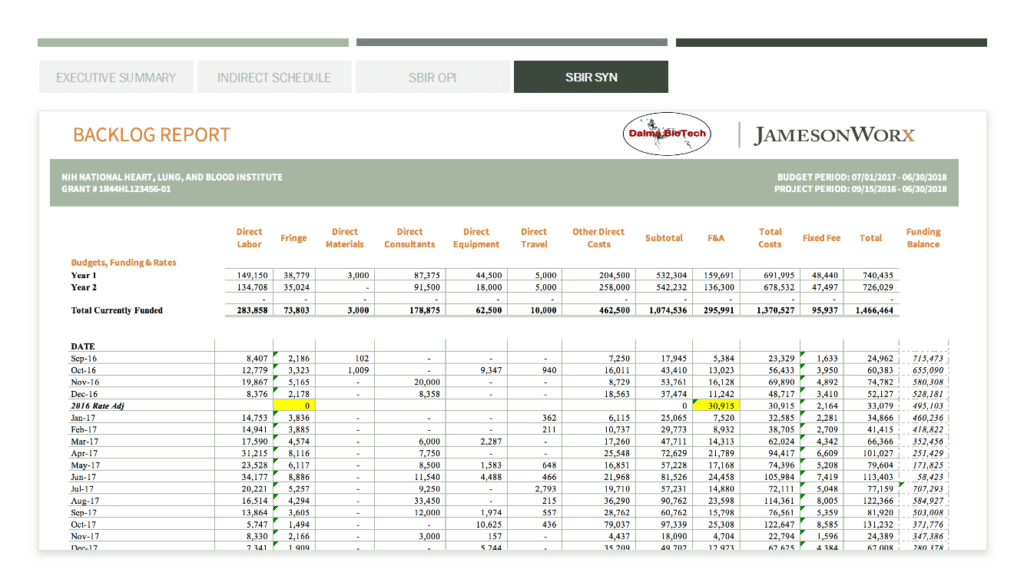Click the JamesonWorx logo
Screen dimensions: 1024x576
pos(835,135)
